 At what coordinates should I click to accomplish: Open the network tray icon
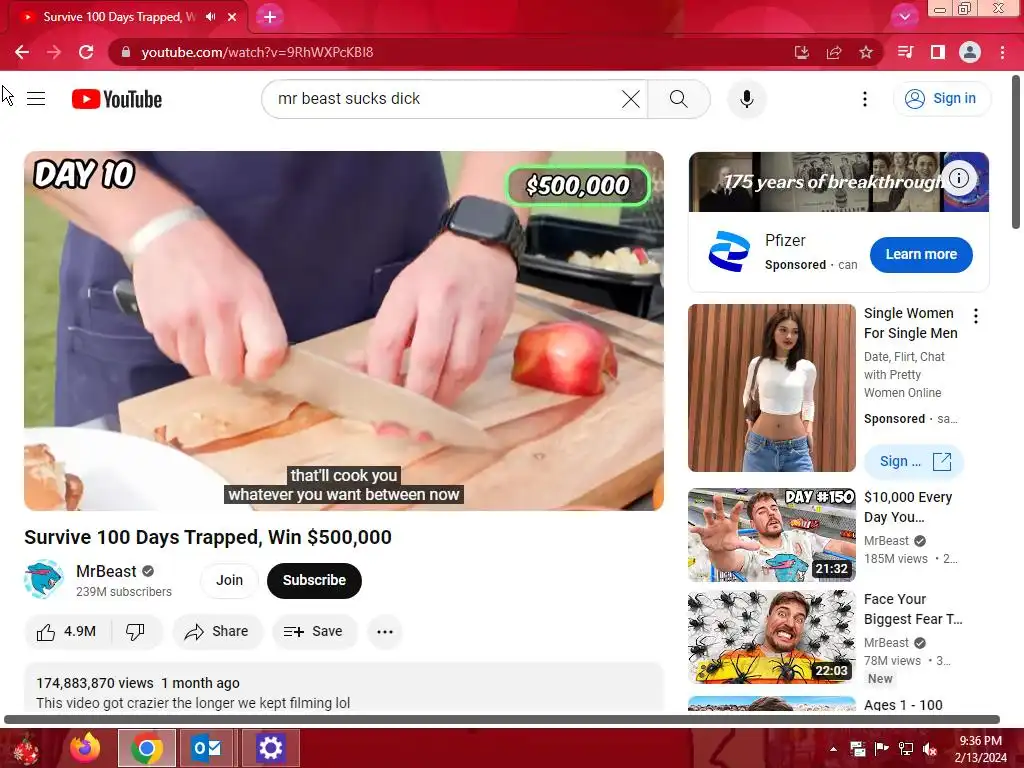906,749
